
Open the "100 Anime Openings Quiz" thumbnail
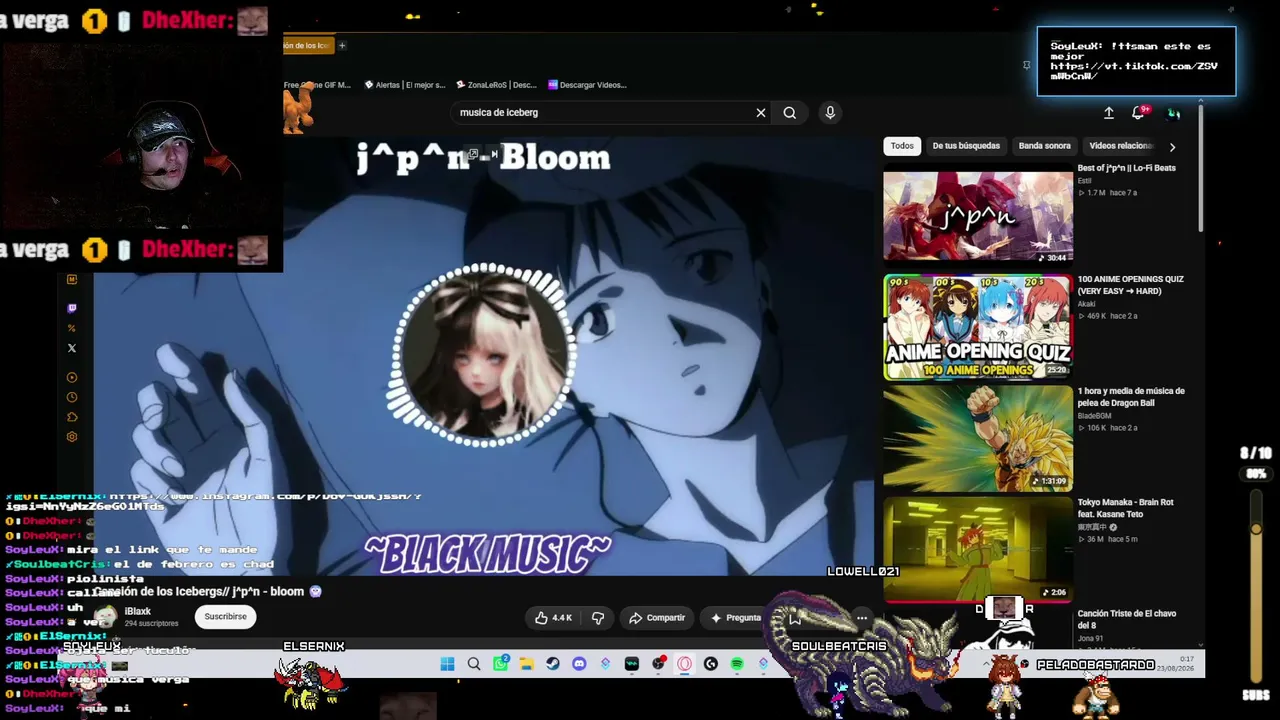(978, 327)
